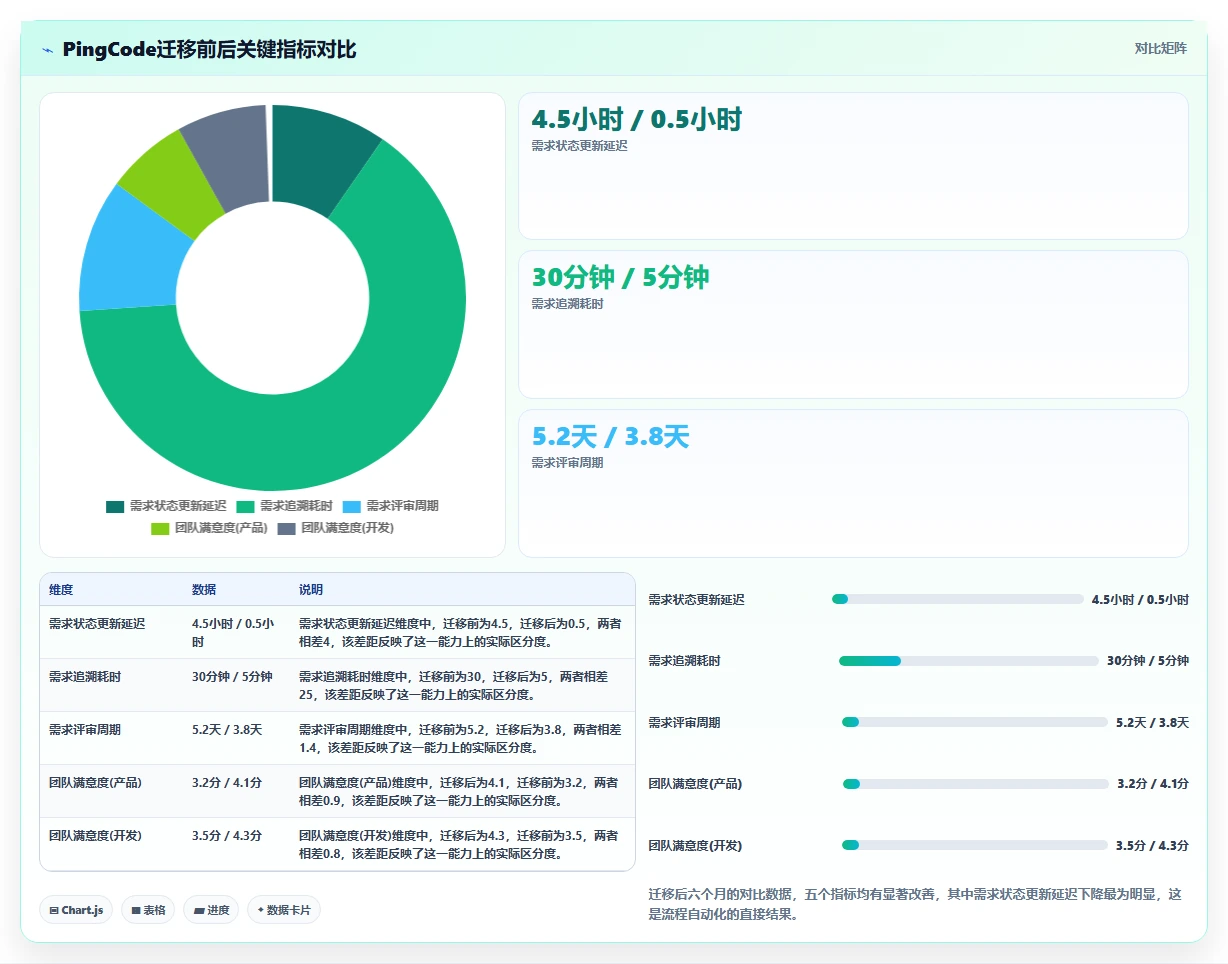
Task: Click the 维度 column header
Action: click(x=61, y=590)
